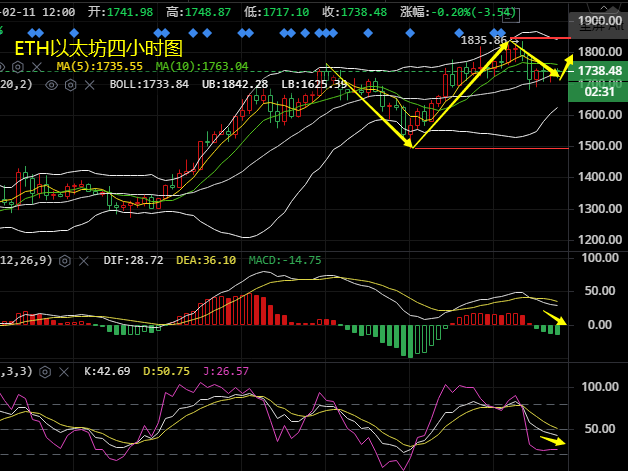The width and height of the screenshot is (628, 471).
Task: Click the MA(5):1735.55 legend label
Action: click(x=99, y=66)
